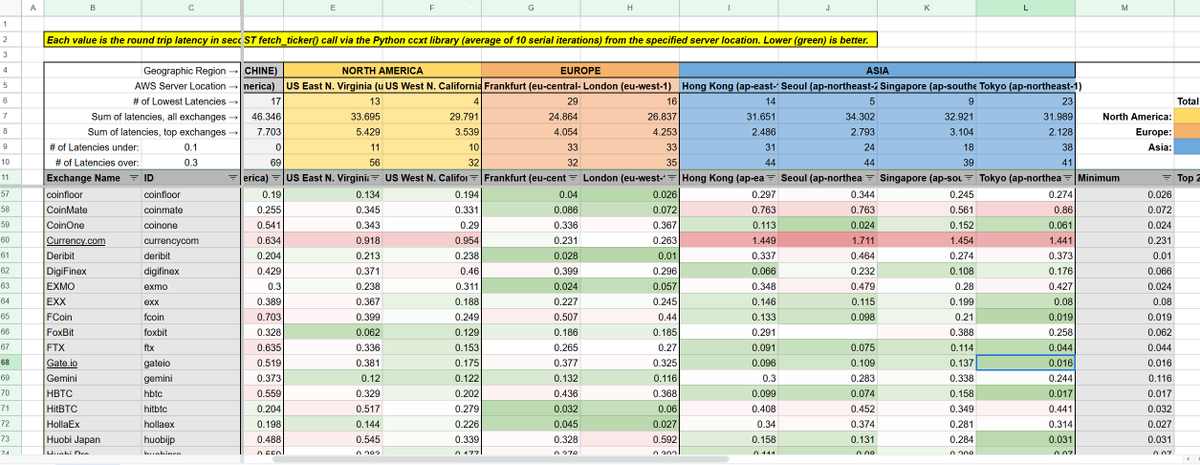Click the 0.3 latency threshold cell
The image size is (1200, 465).
click(x=192, y=161)
